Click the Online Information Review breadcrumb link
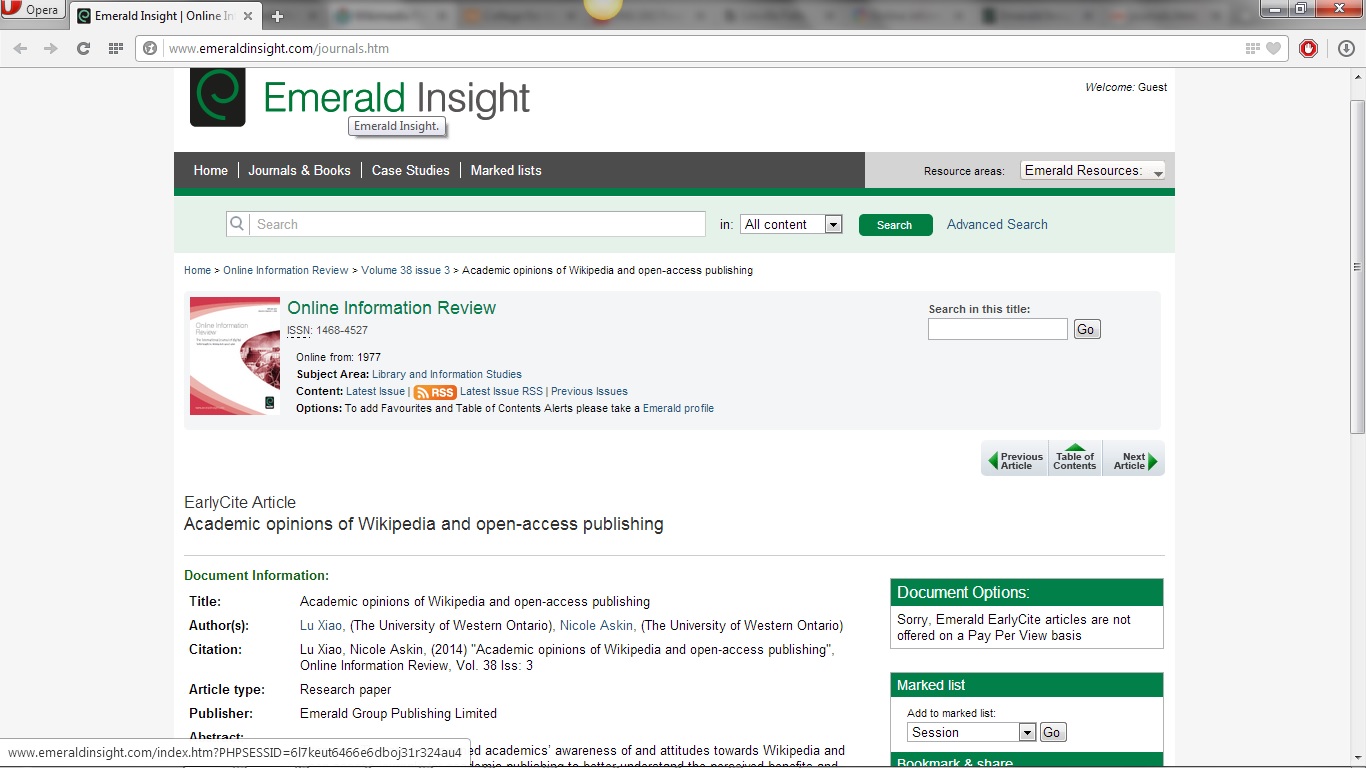Viewport: 1366px width, 768px height. (x=286, y=270)
